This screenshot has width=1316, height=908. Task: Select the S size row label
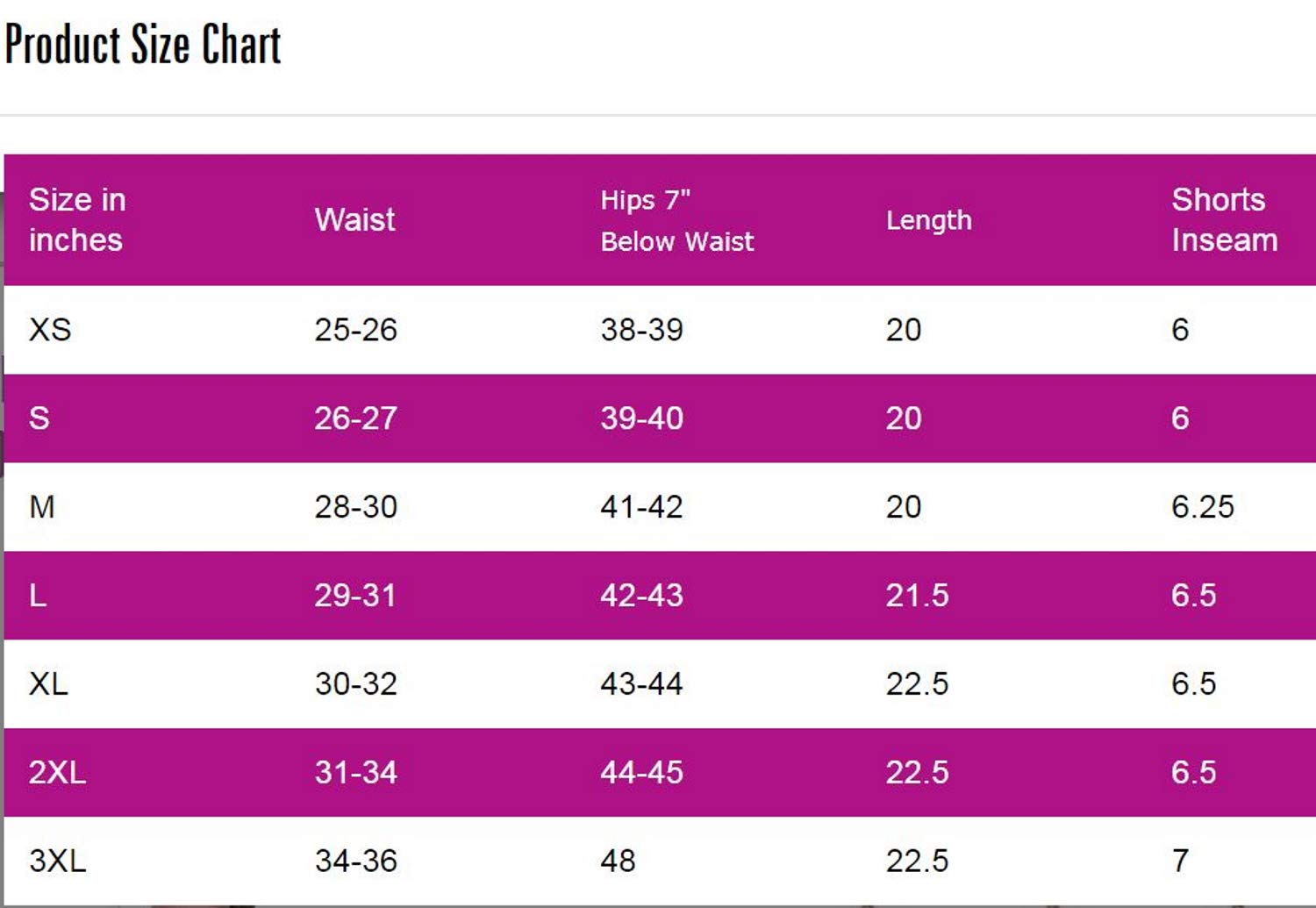[x=39, y=418]
